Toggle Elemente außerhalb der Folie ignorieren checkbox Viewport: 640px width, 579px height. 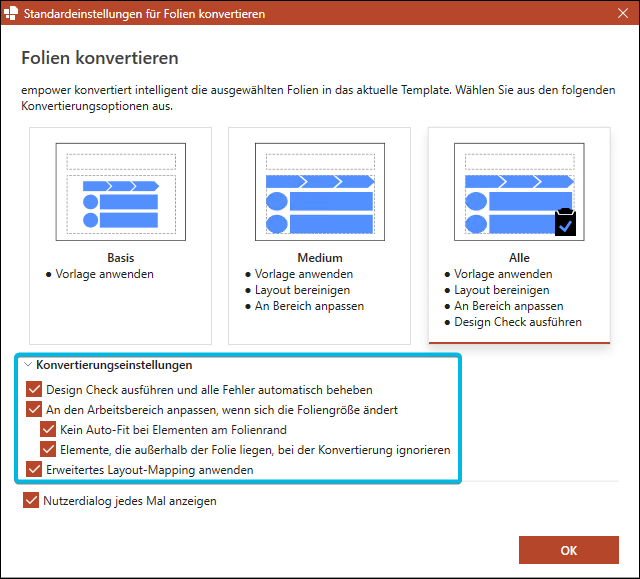48,449
